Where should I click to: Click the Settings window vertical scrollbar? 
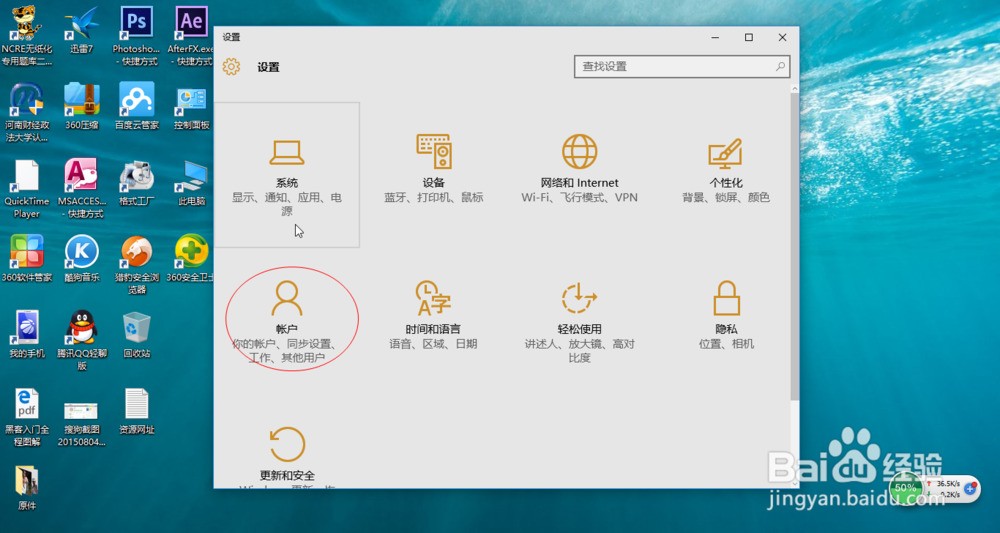[x=794, y=245]
